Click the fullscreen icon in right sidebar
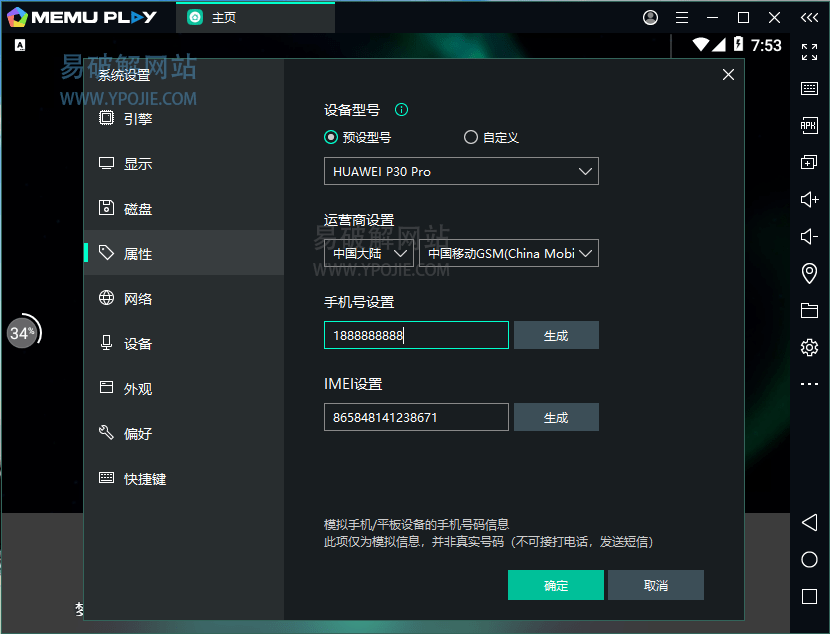Image resolution: width=830 pixels, height=634 pixels. pyautogui.click(x=809, y=52)
